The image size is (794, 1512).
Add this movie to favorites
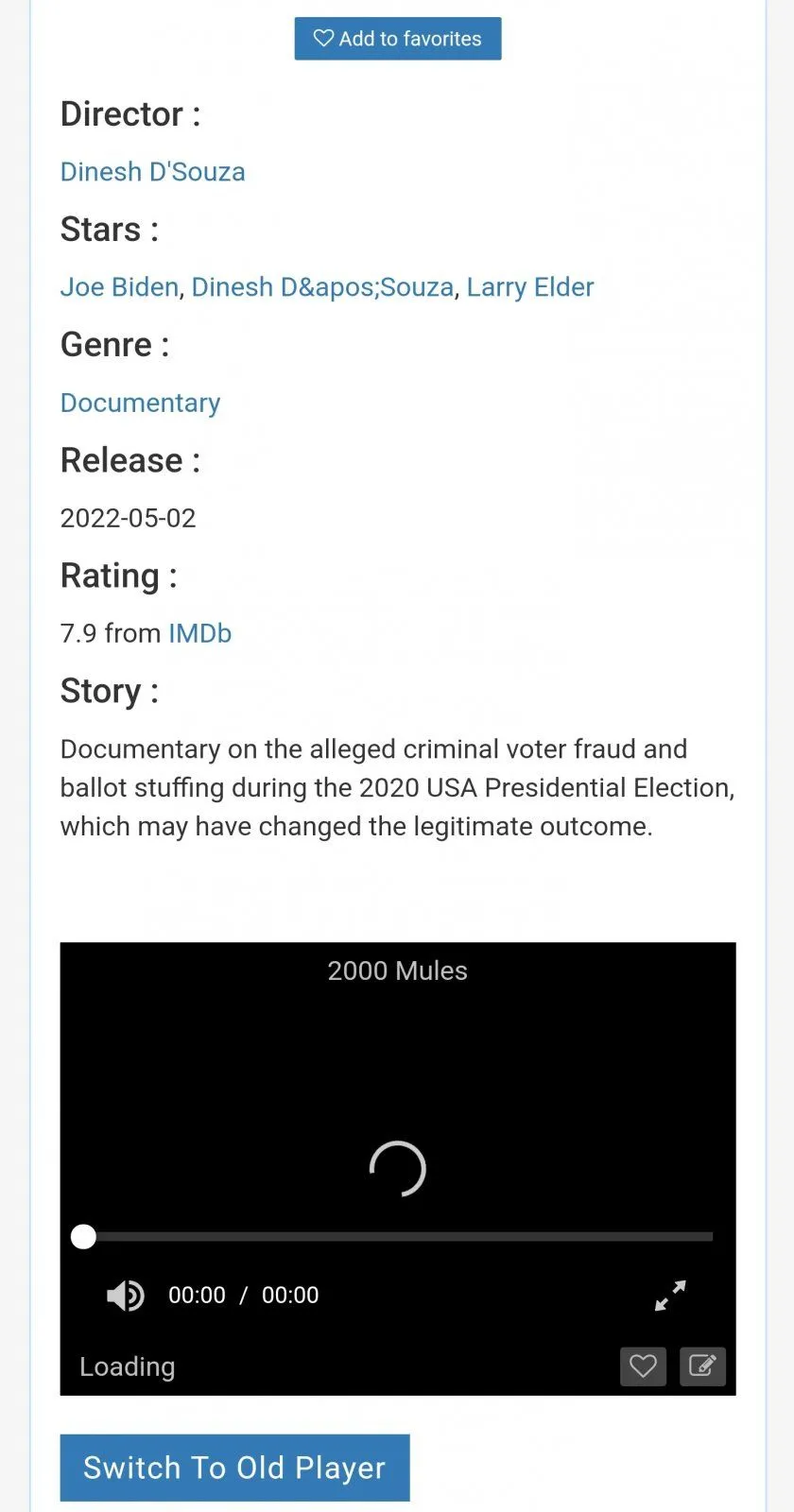pos(397,39)
